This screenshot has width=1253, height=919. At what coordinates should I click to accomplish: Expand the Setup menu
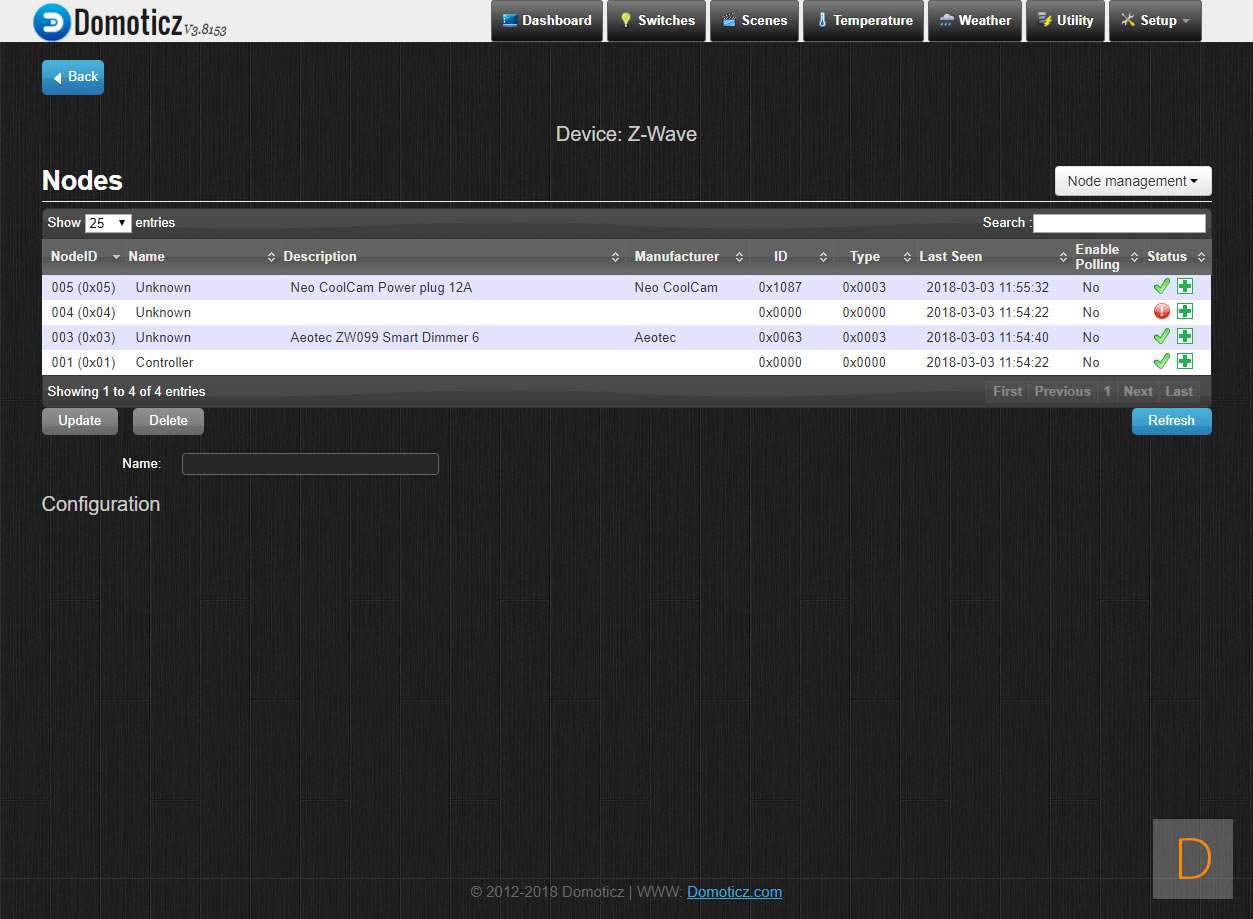coord(1155,21)
